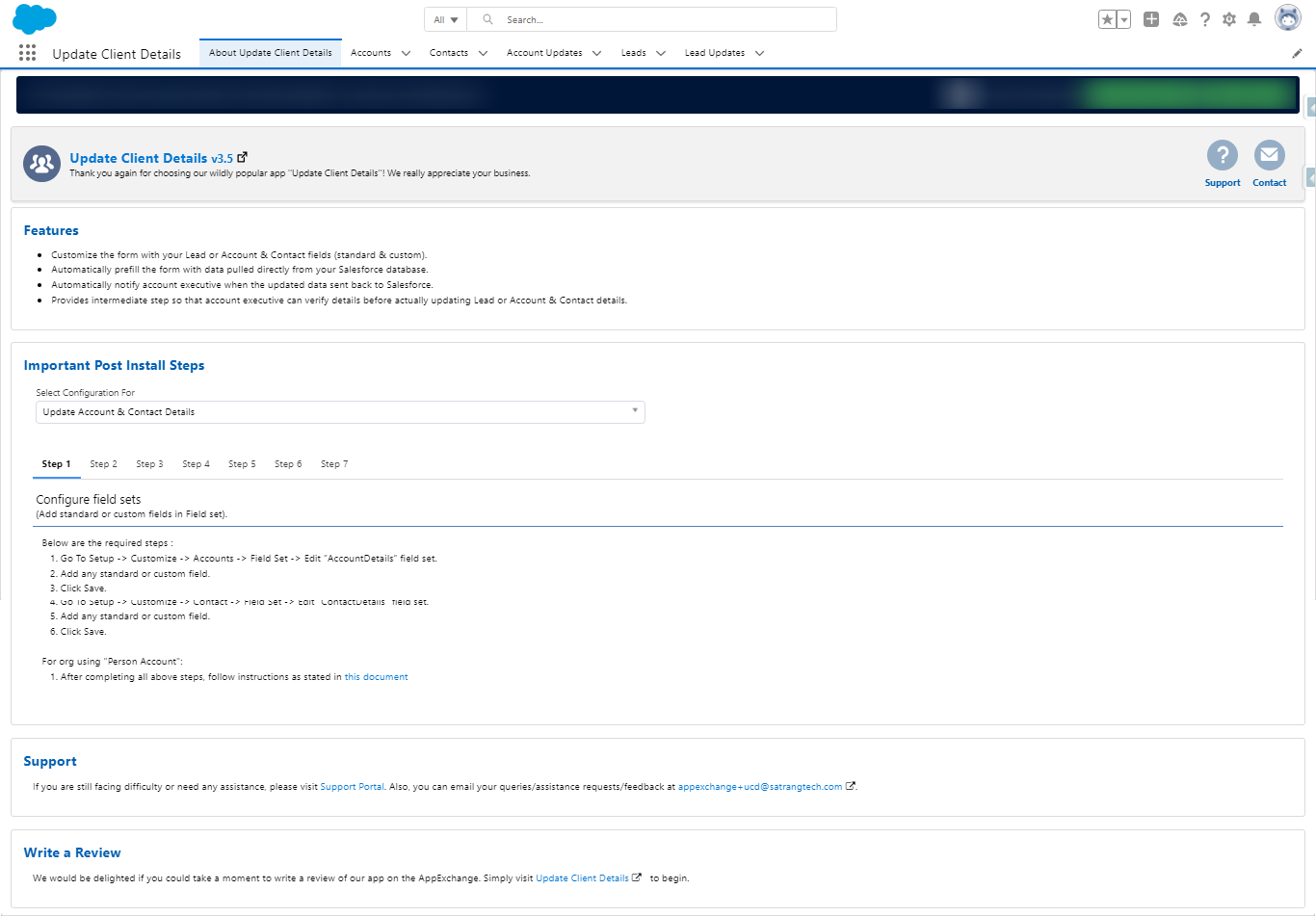This screenshot has height=916, width=1316.
Task: Click the pencil icon to edit navigation
Action: [x=1297, y=53]
